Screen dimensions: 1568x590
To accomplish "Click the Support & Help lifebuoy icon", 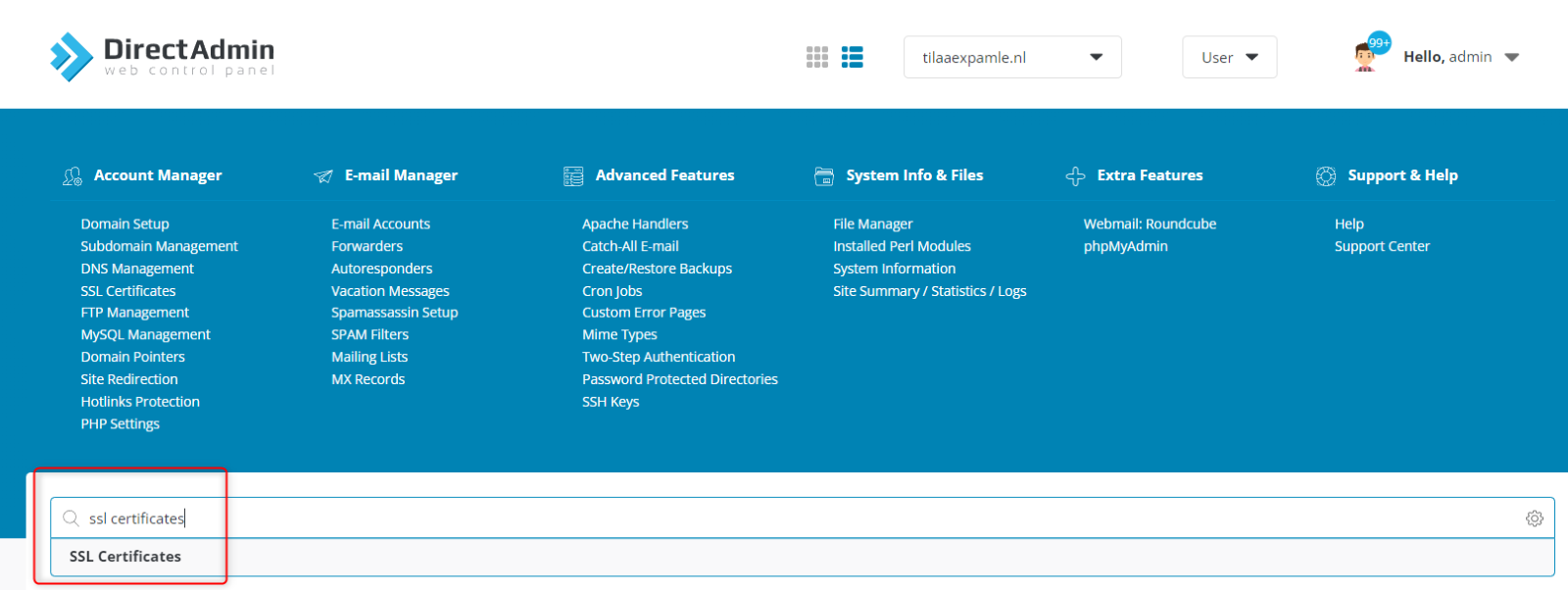I will click(x=1326, y=176).
